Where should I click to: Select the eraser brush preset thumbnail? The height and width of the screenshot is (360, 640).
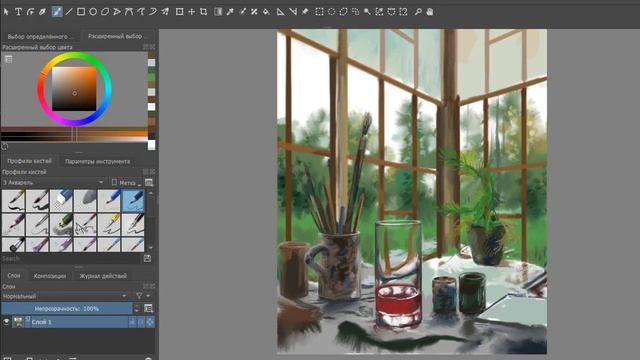(x=62, y=200)
